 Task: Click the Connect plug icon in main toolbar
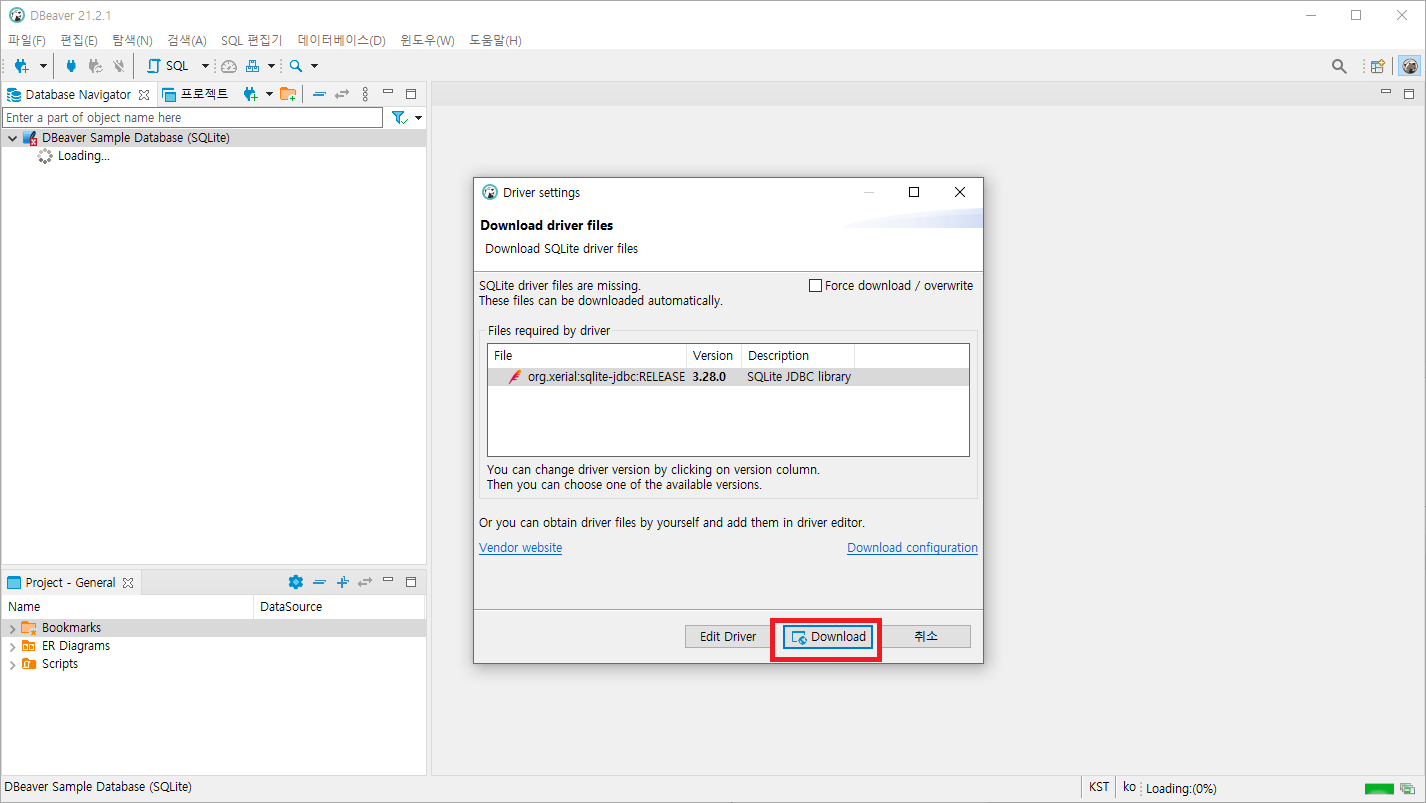pos(71,66)
